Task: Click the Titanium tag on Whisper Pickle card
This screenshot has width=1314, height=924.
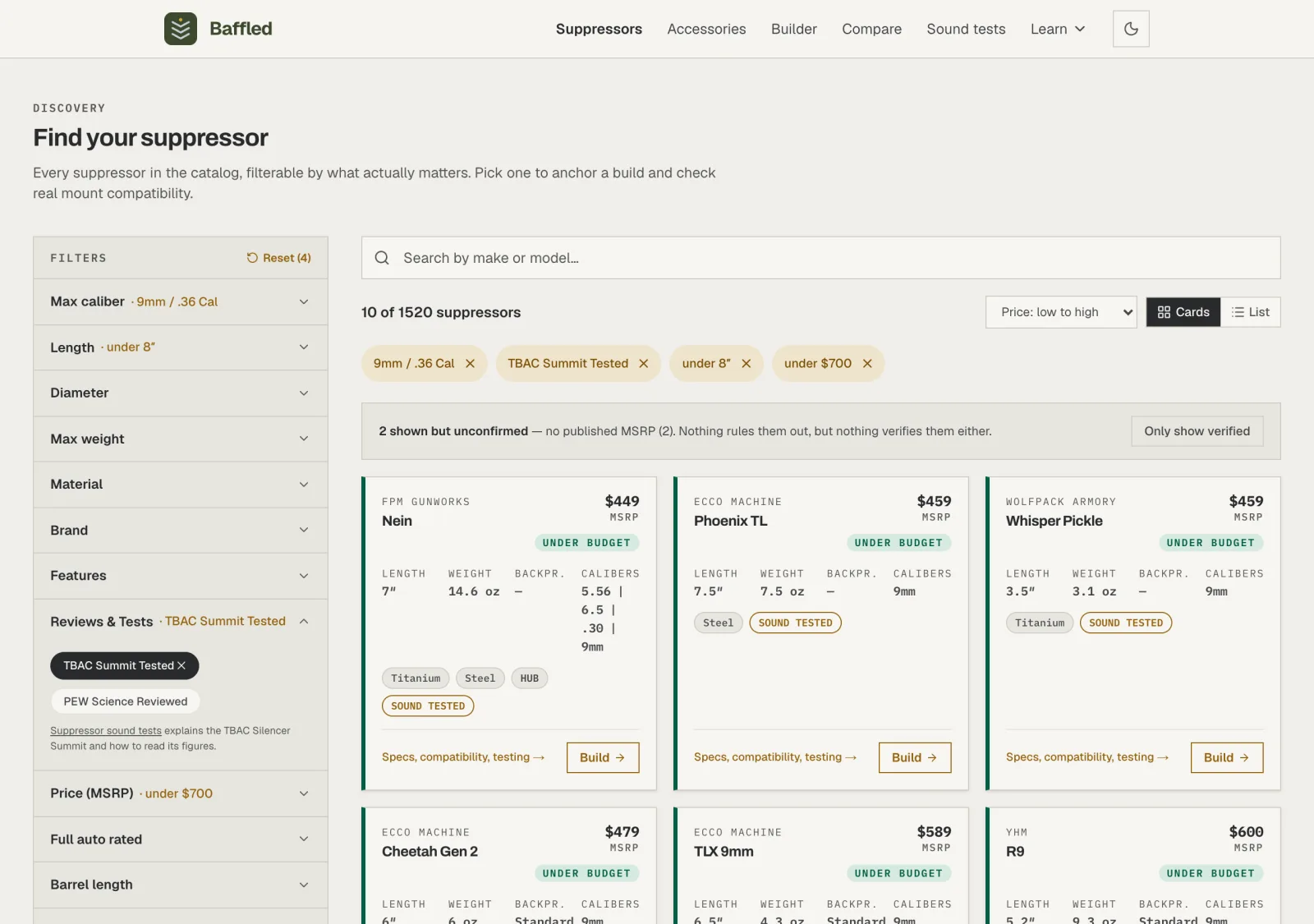Action: pyautogui.click(x=1040, y=623)
